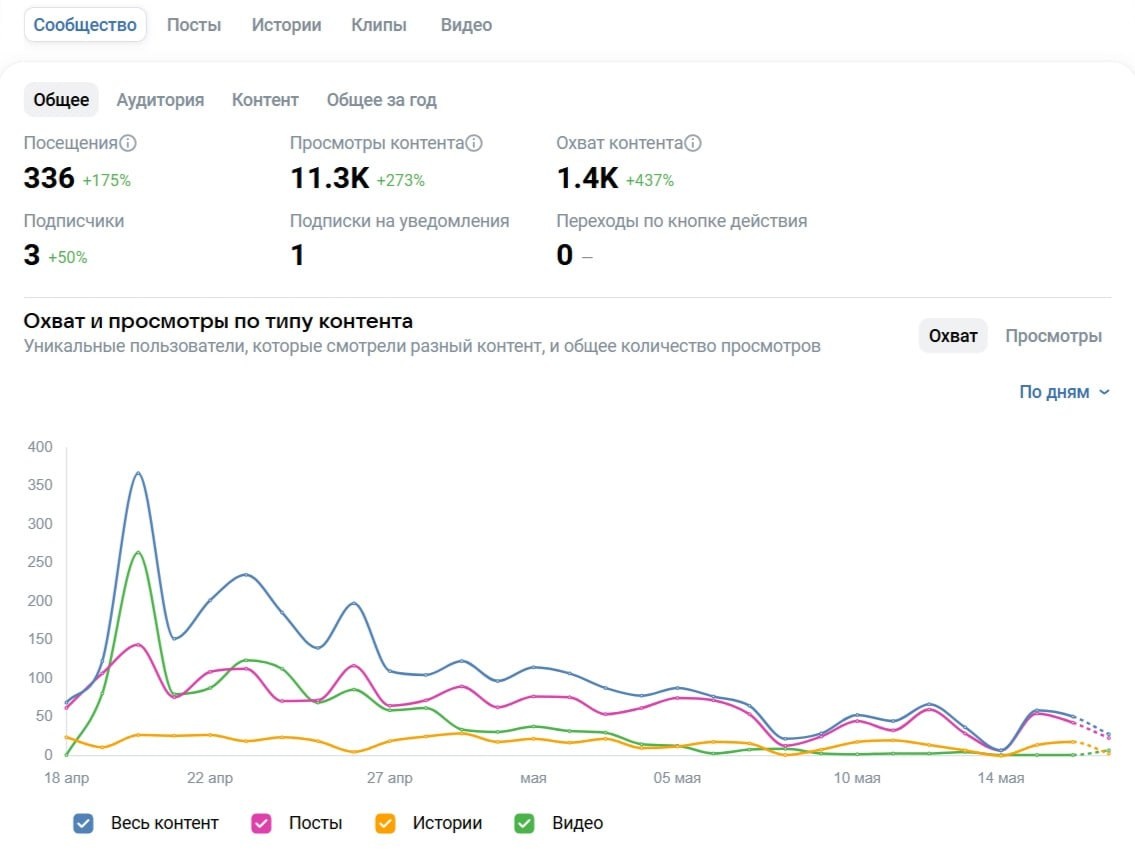Uncheck the Весь контент legend checkbox
This screenshot has height=856, width=1135.
click(x=84, y=823)
